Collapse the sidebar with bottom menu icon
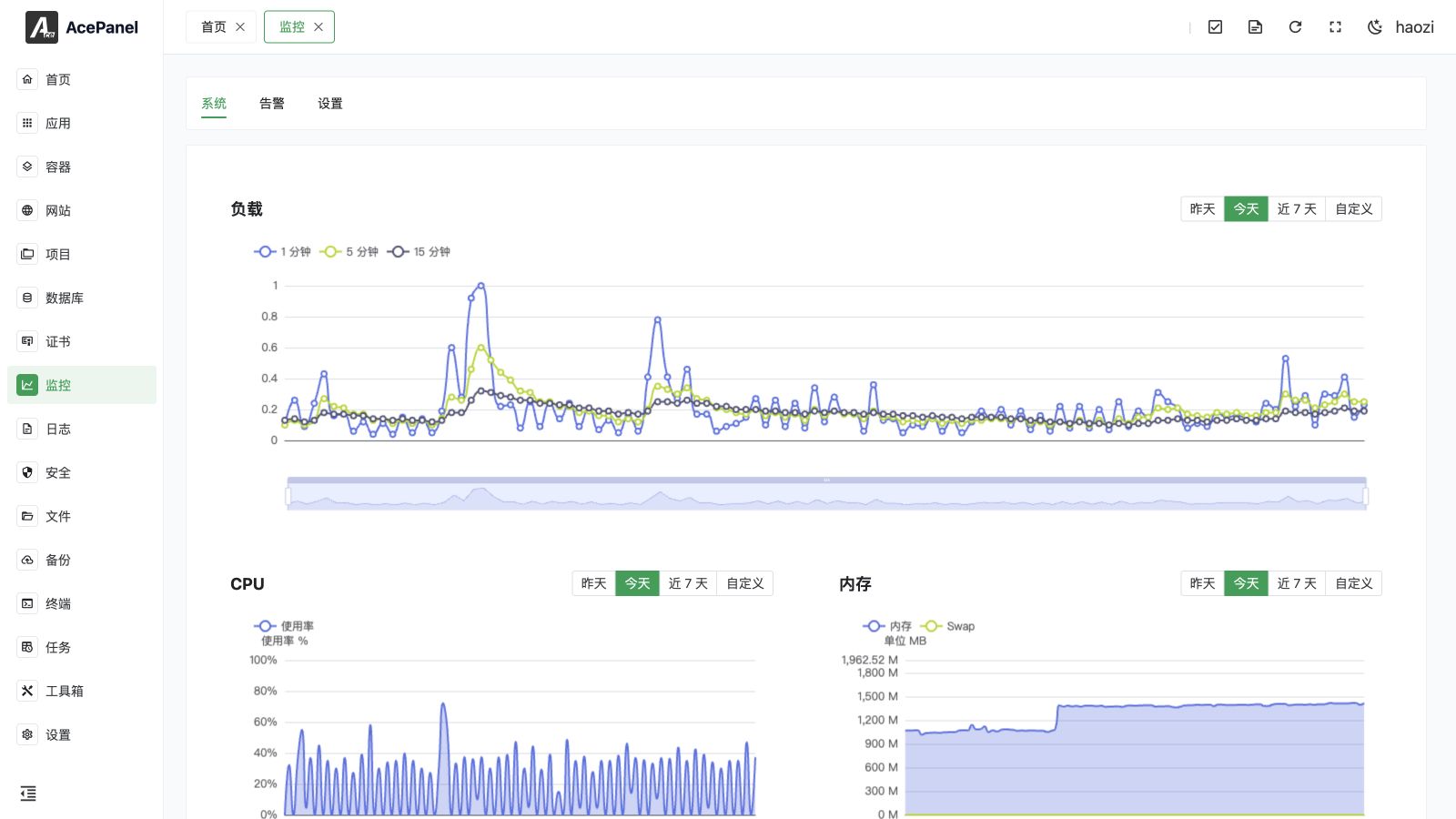Image resolution: width=1456 pixels, height=819 pixels. click(28, 794)
